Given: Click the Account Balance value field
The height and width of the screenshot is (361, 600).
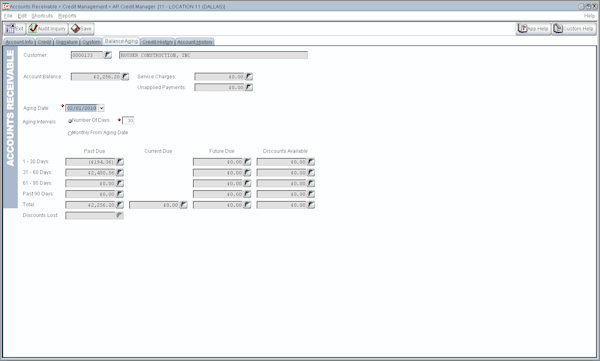Looking at the screenshot, I should tap(96, 77).
